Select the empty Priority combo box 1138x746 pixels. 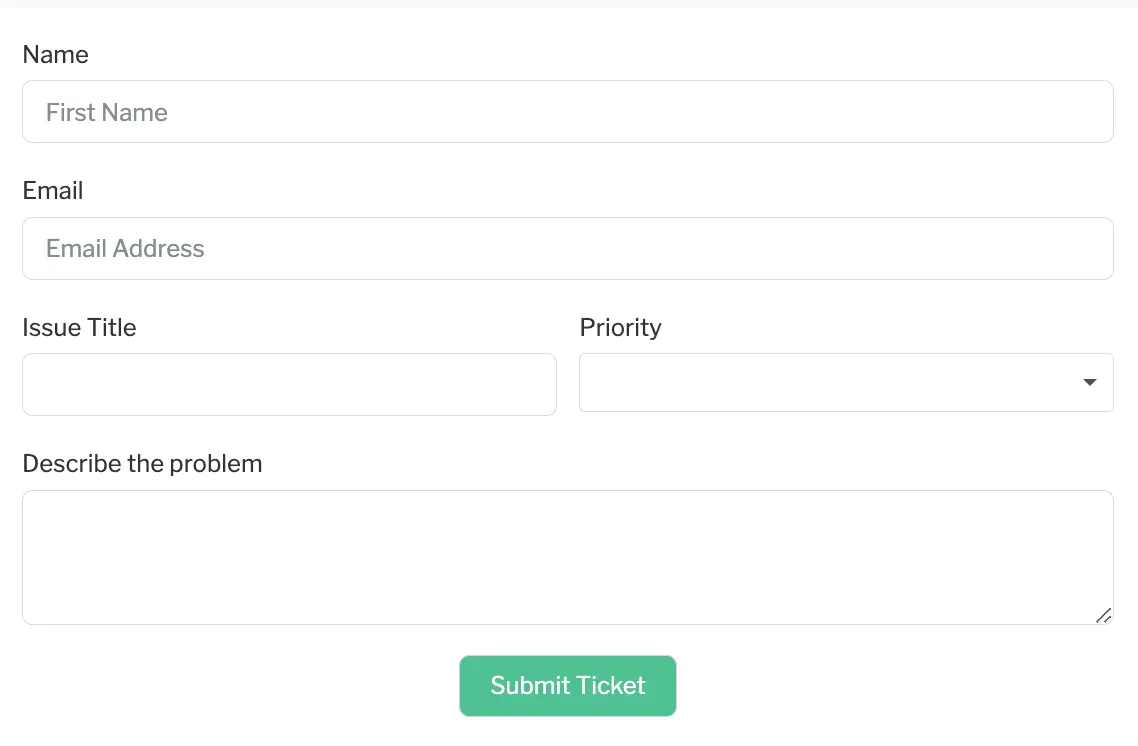pyautogui.click(x=846, y=382)
